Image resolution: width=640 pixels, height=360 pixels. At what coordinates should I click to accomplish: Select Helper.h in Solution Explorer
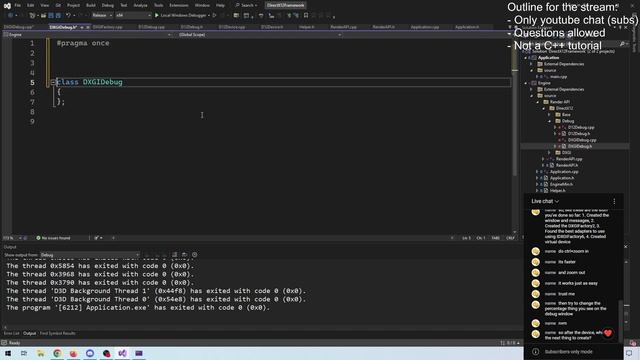pos(558,191)
